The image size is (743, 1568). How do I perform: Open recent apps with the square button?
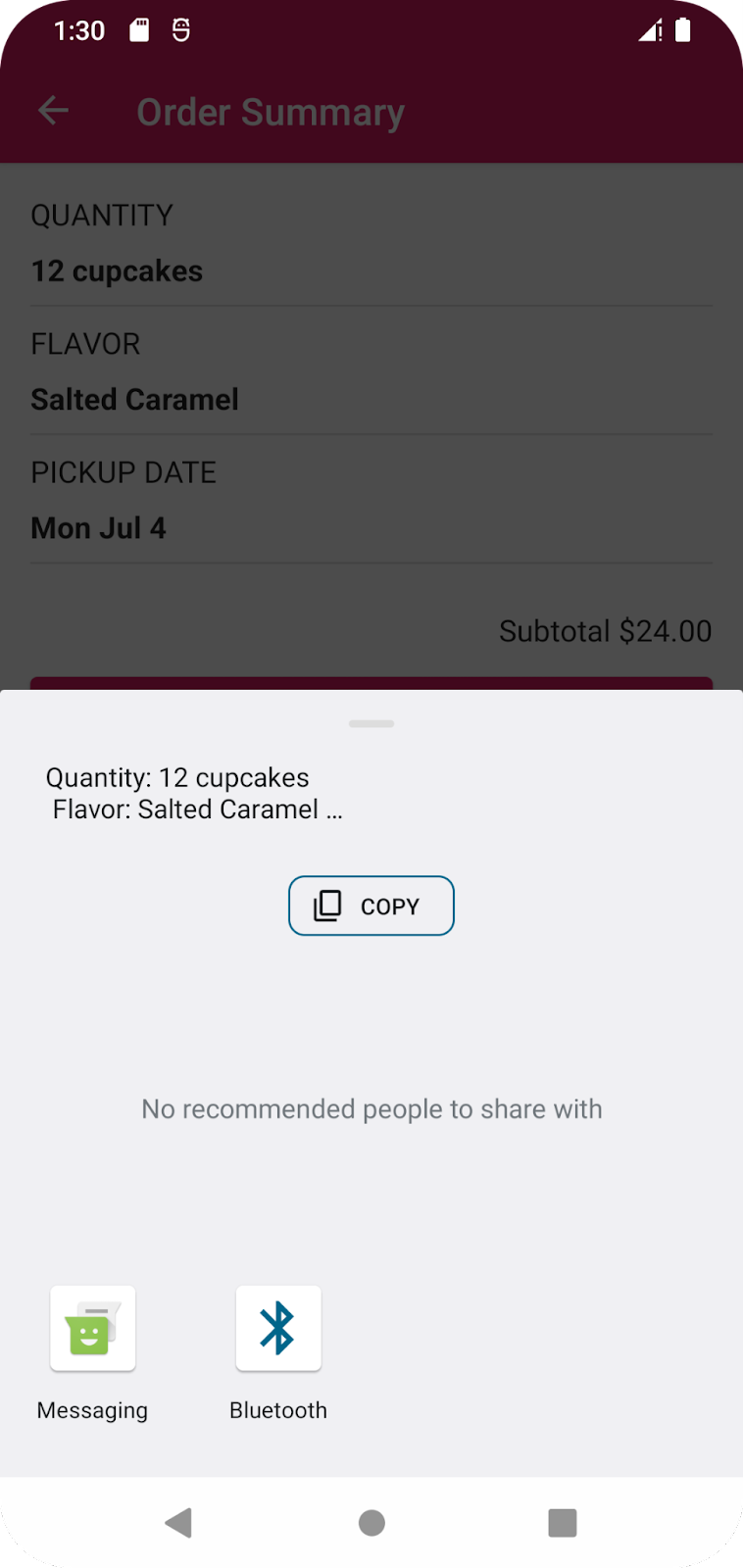tap(562, 1522)
